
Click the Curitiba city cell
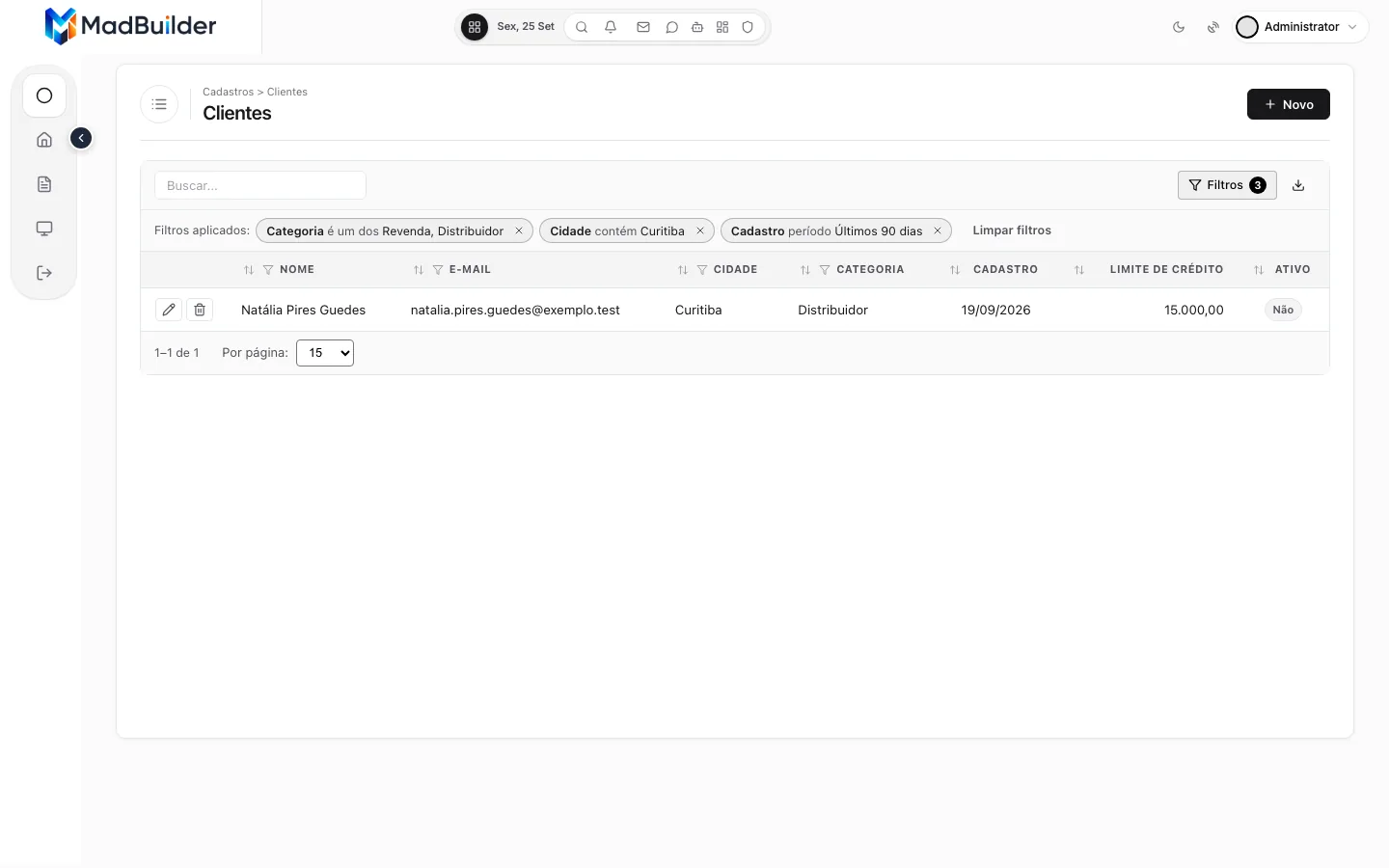[x=698, y=310]
